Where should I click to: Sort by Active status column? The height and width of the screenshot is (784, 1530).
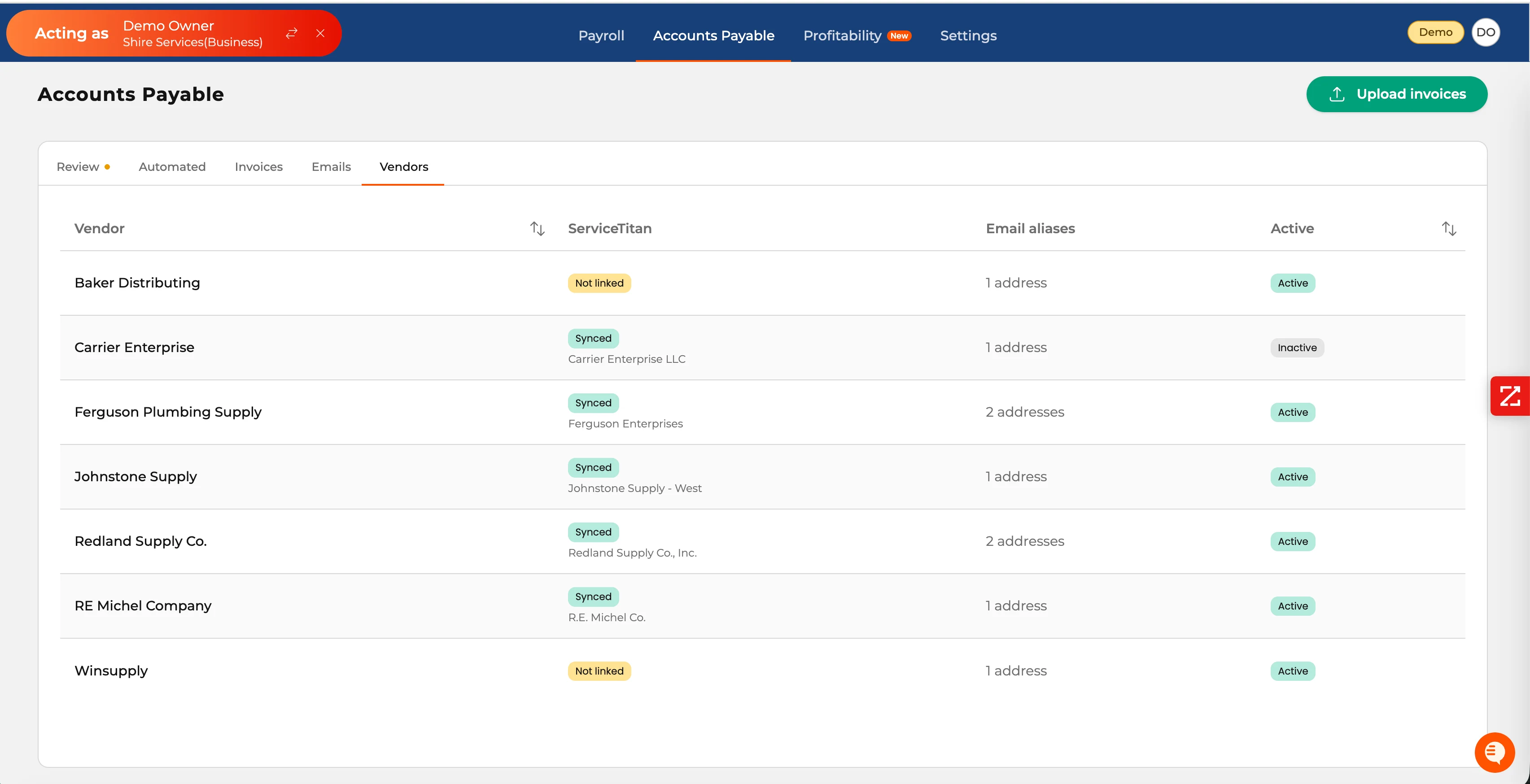click(x=1449, y=229)
